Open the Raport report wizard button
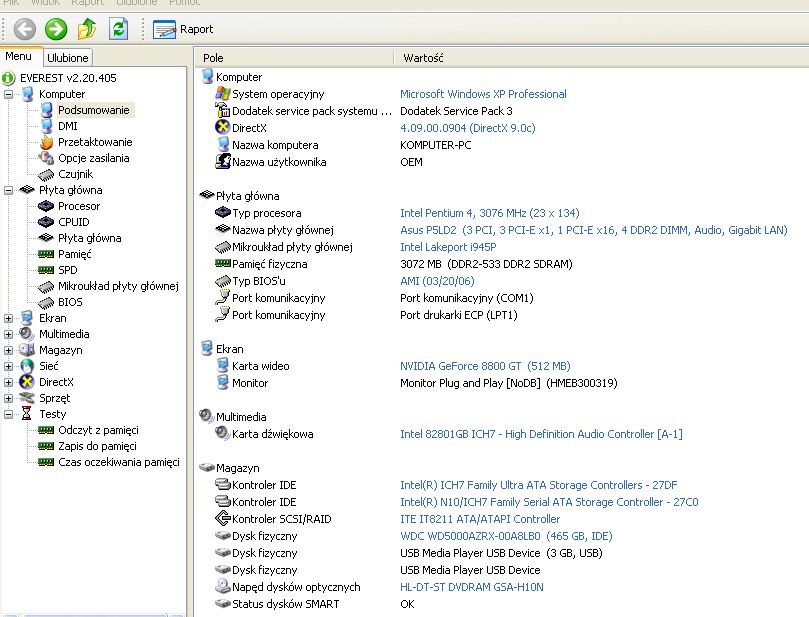Image resolution: width=809 pixels, height=617 pixels. (x=183, y=29)
